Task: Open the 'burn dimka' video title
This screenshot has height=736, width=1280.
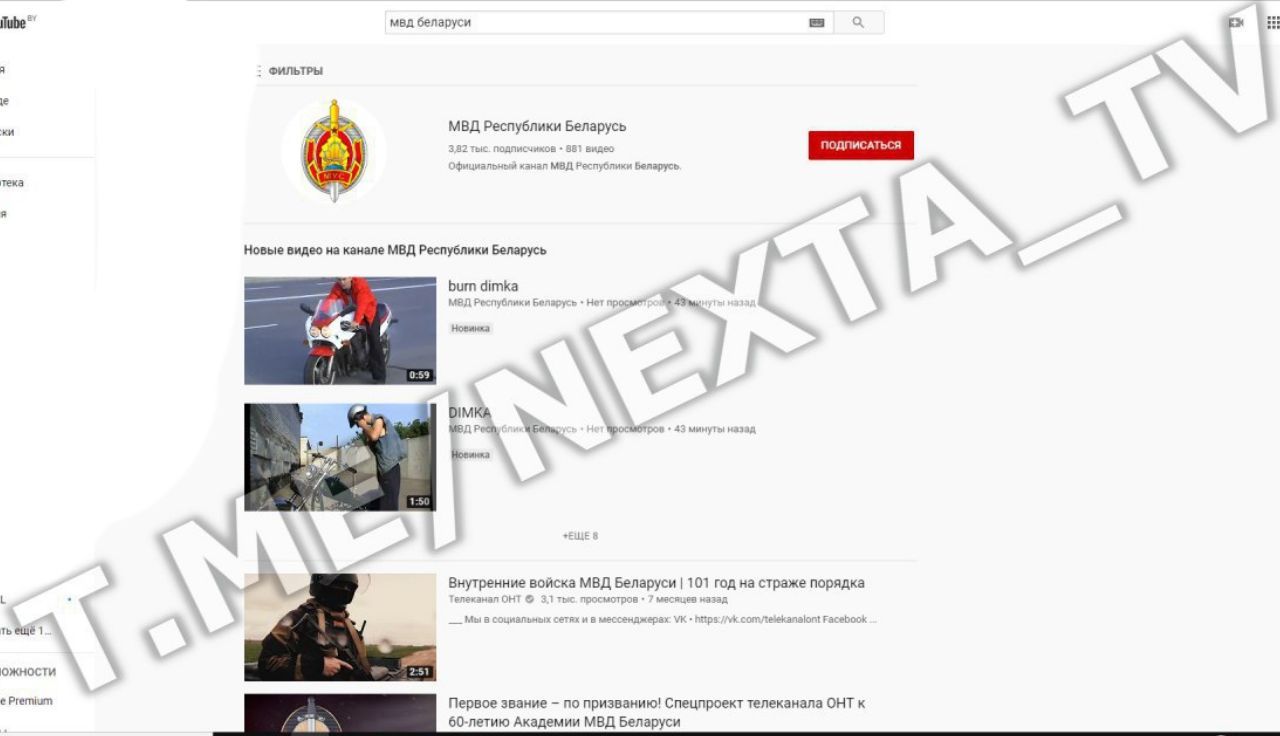Action: [x=483, y=286]
